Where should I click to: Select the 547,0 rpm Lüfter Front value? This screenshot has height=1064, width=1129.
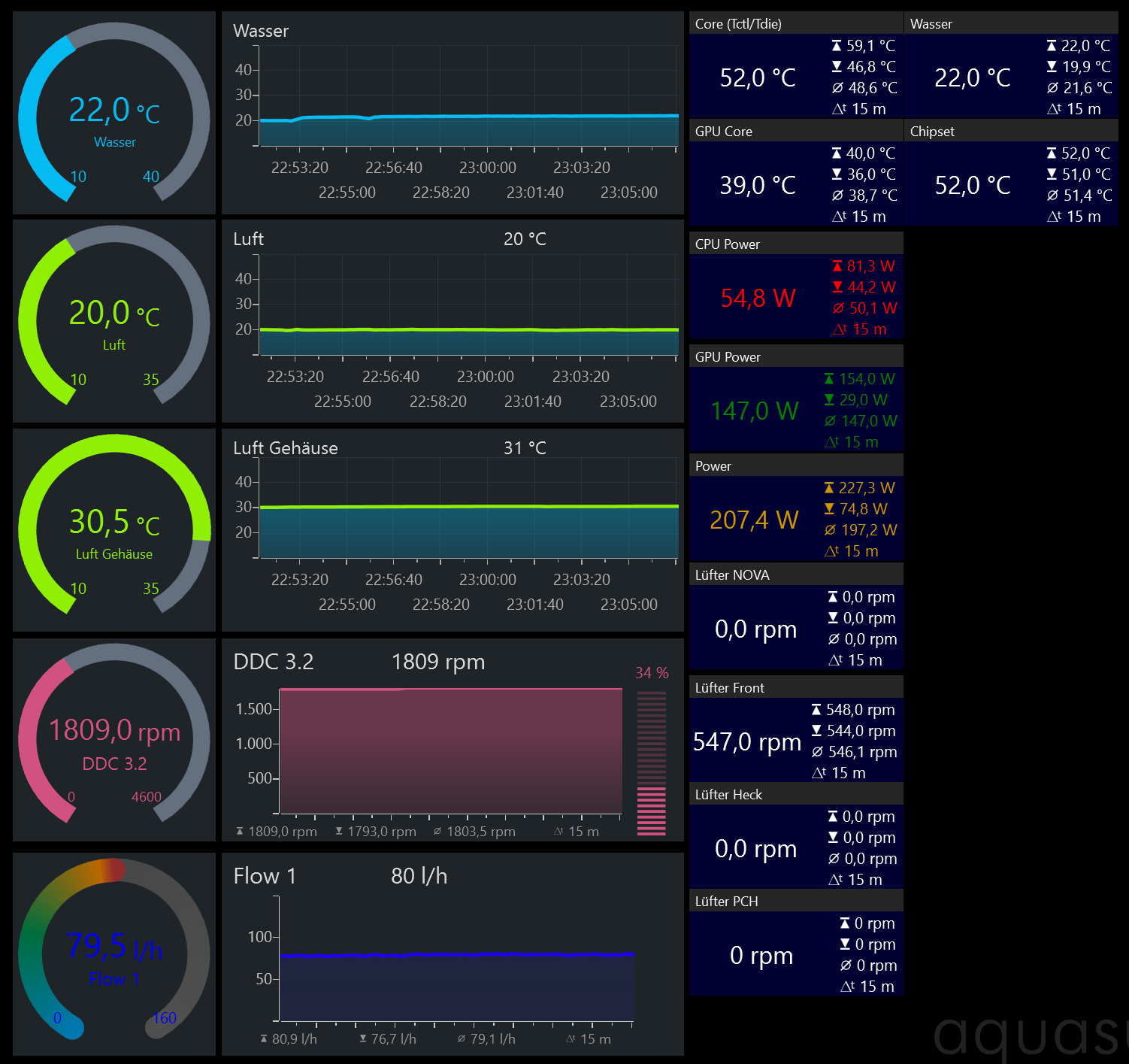coord(747,741)
